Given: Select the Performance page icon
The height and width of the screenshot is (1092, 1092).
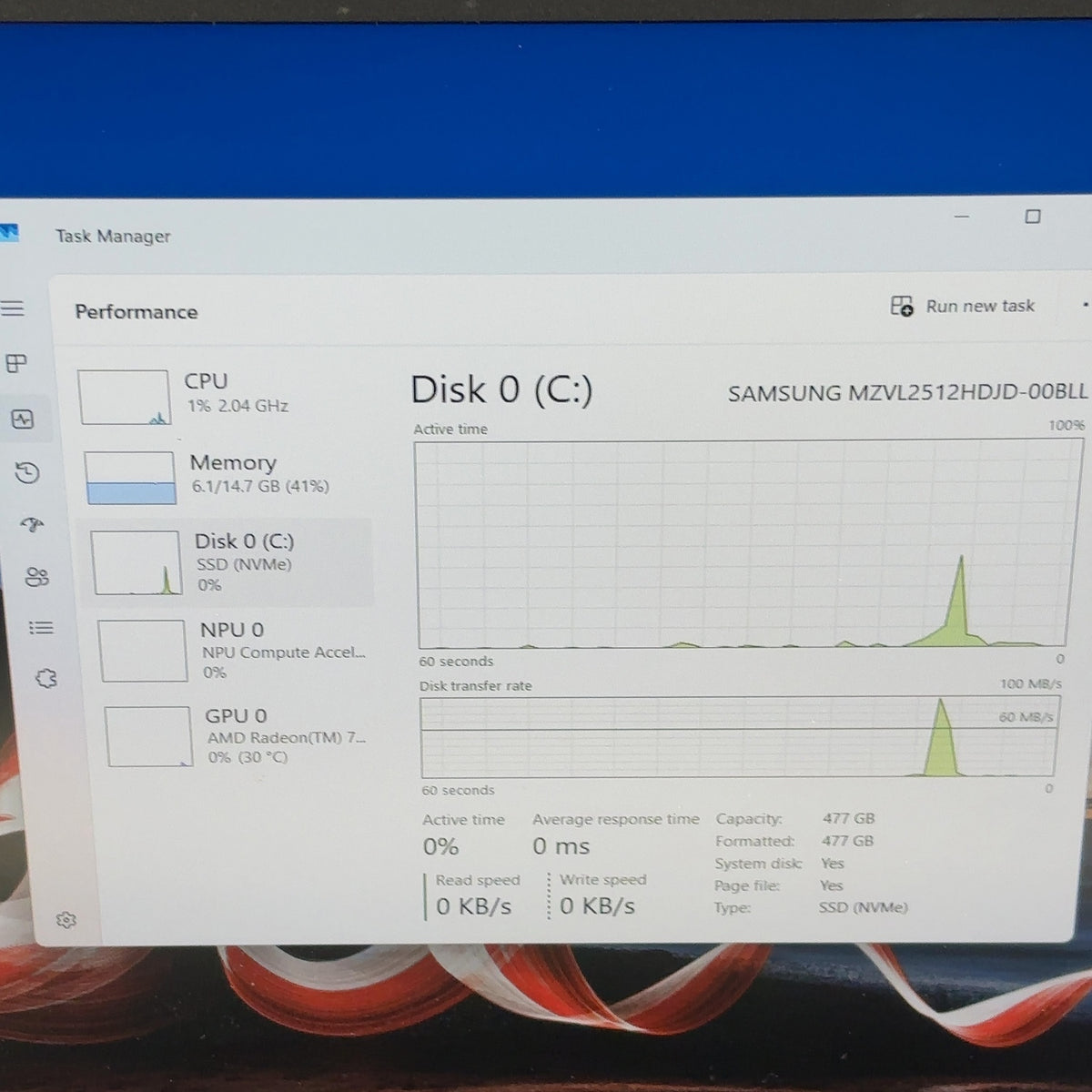Looking at the screenshot, I should click(x=22, y=420).
